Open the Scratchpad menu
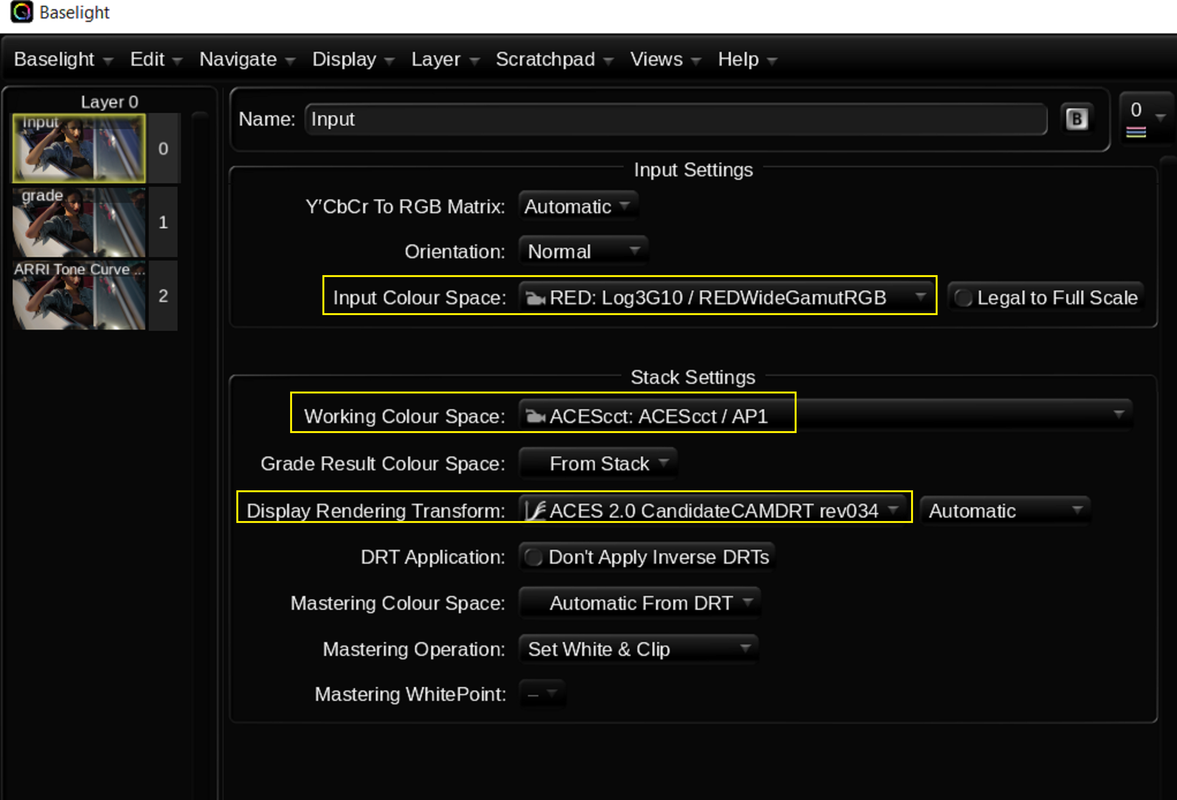 [x=554, y=59]
